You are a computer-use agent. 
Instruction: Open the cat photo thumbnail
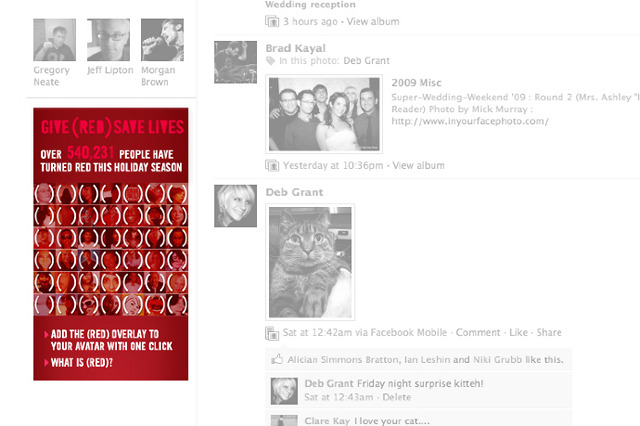(310, 262)
